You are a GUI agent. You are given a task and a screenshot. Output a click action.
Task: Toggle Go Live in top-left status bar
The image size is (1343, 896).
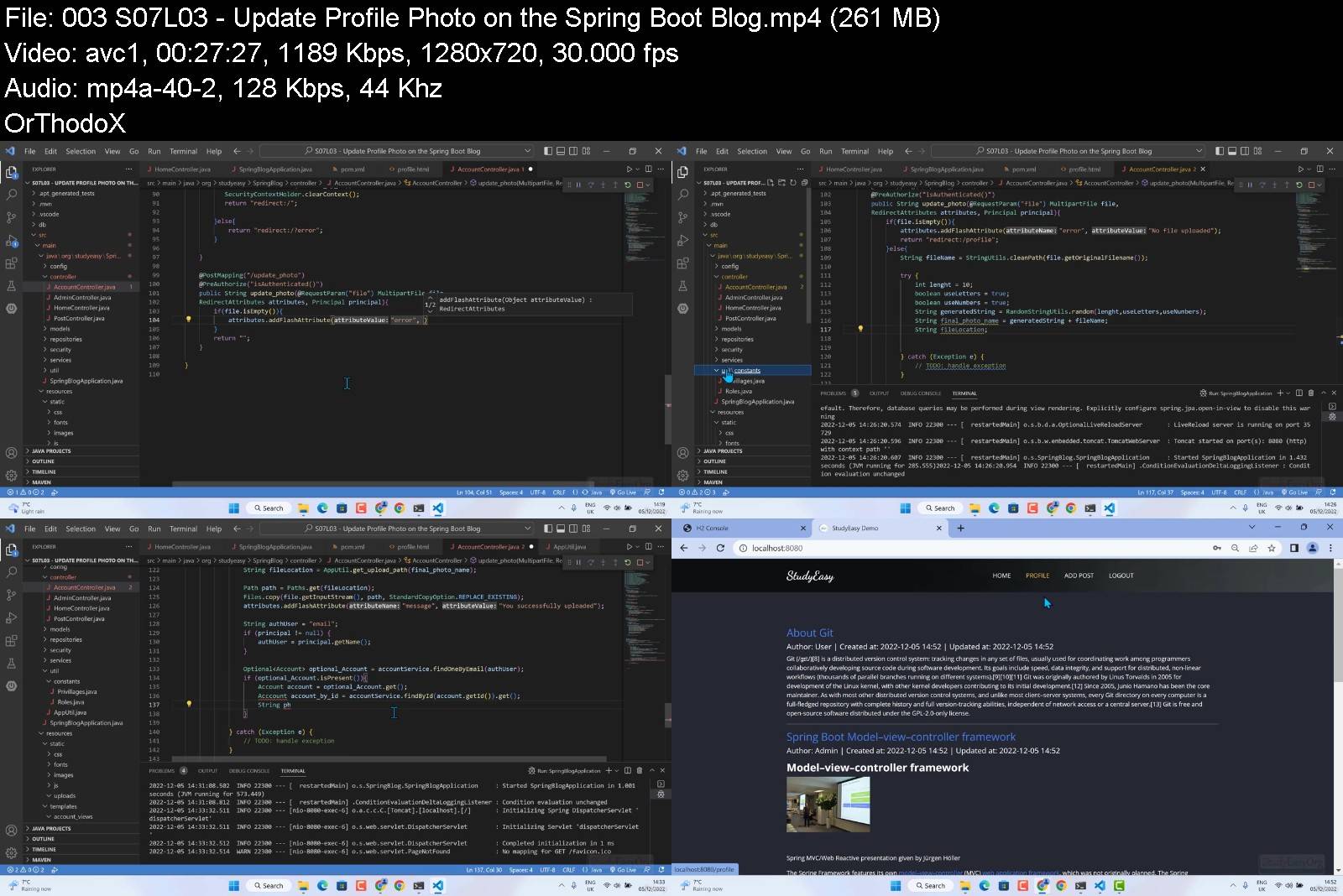coord(624,492)
